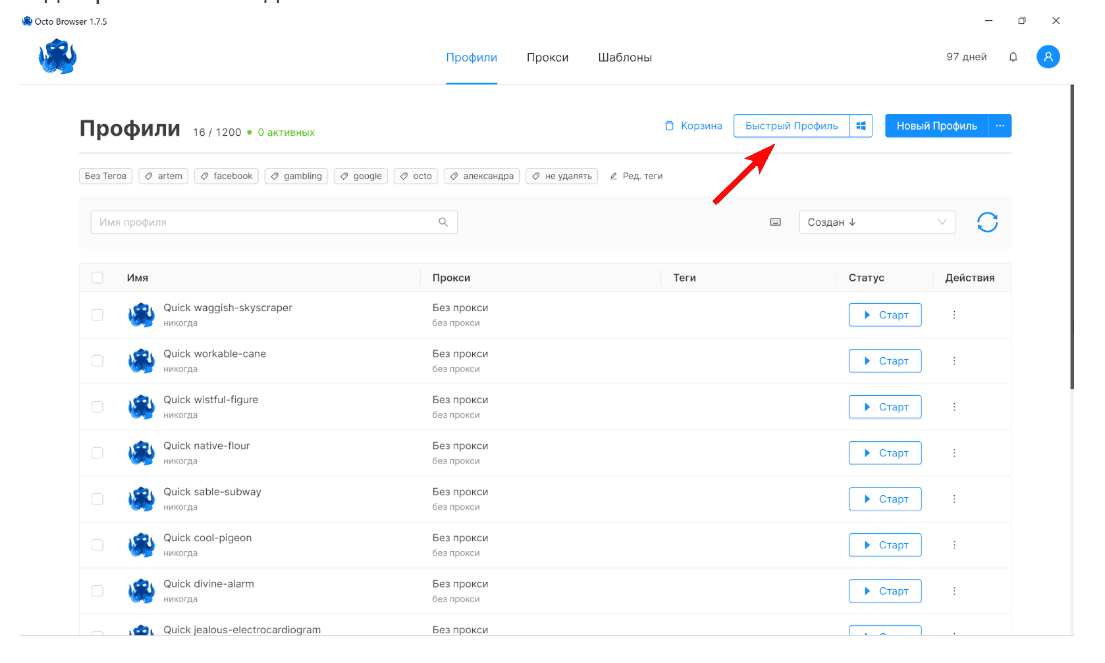Image resolution: width=1105 pixels, height=663 pixels.
Task: Filter by the gambling tag
Action: tap(296, 176)
